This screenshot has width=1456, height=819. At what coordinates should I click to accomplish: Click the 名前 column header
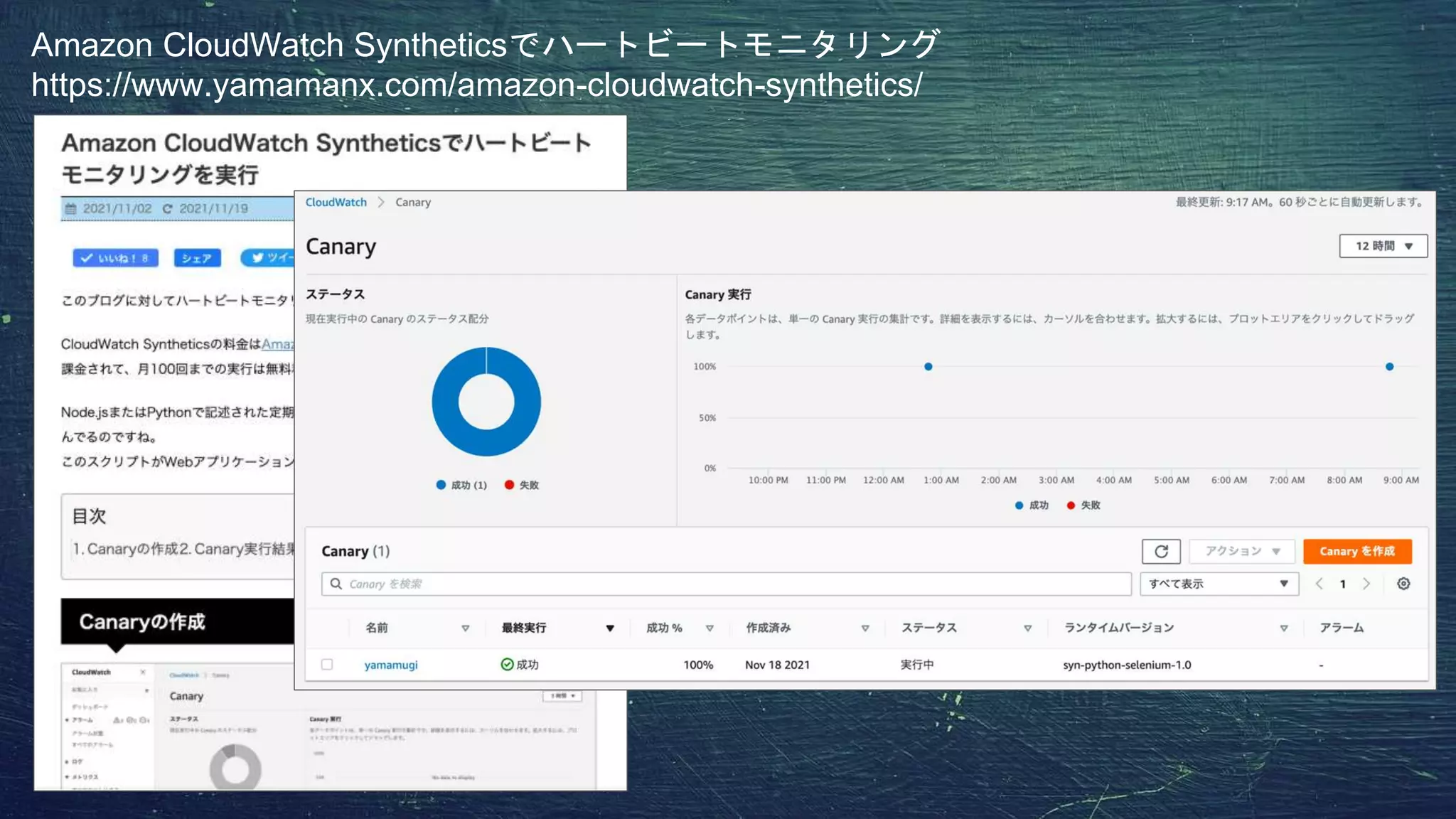click(377, 628)
